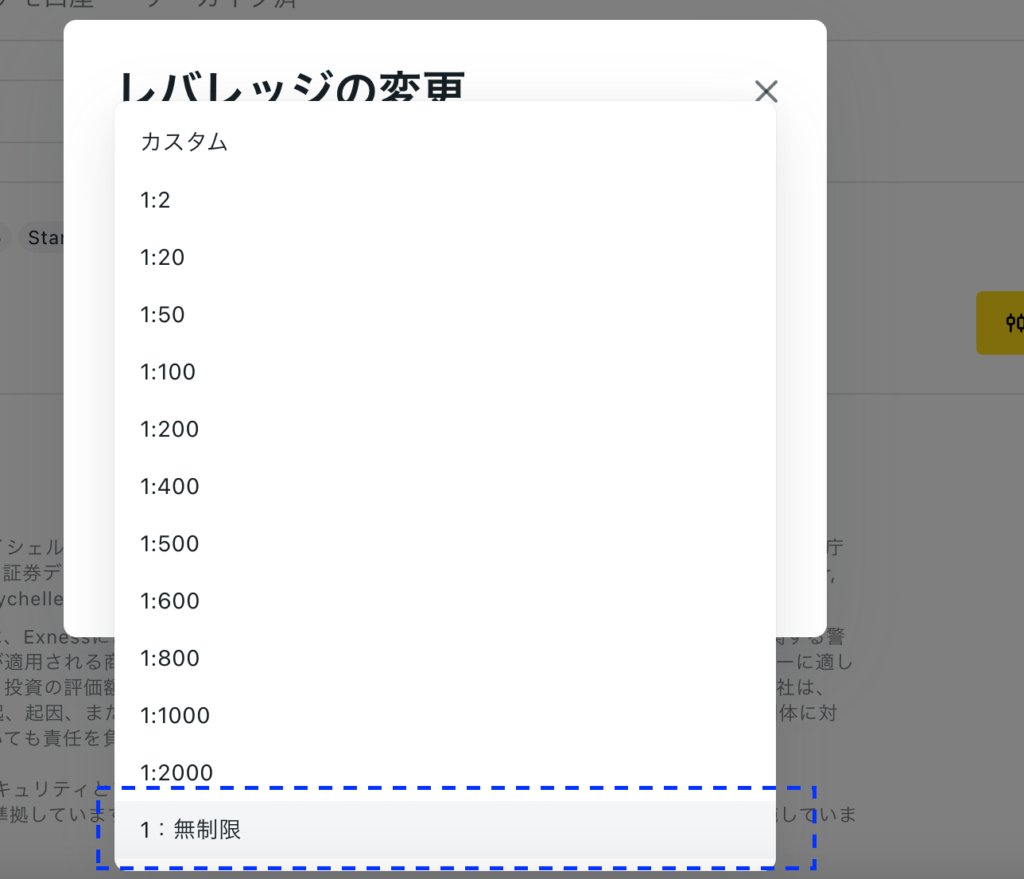
Task: Select the highlighted 1：無制限 option
Action: tap(190, 829)
